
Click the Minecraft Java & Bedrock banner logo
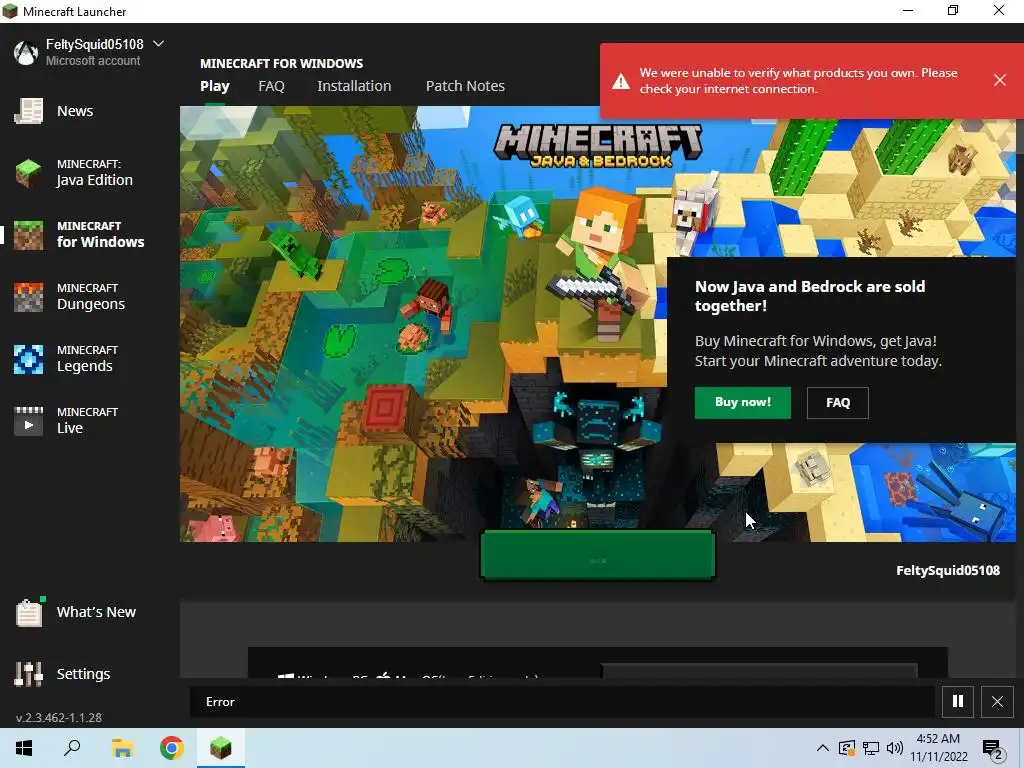[598, 146]
